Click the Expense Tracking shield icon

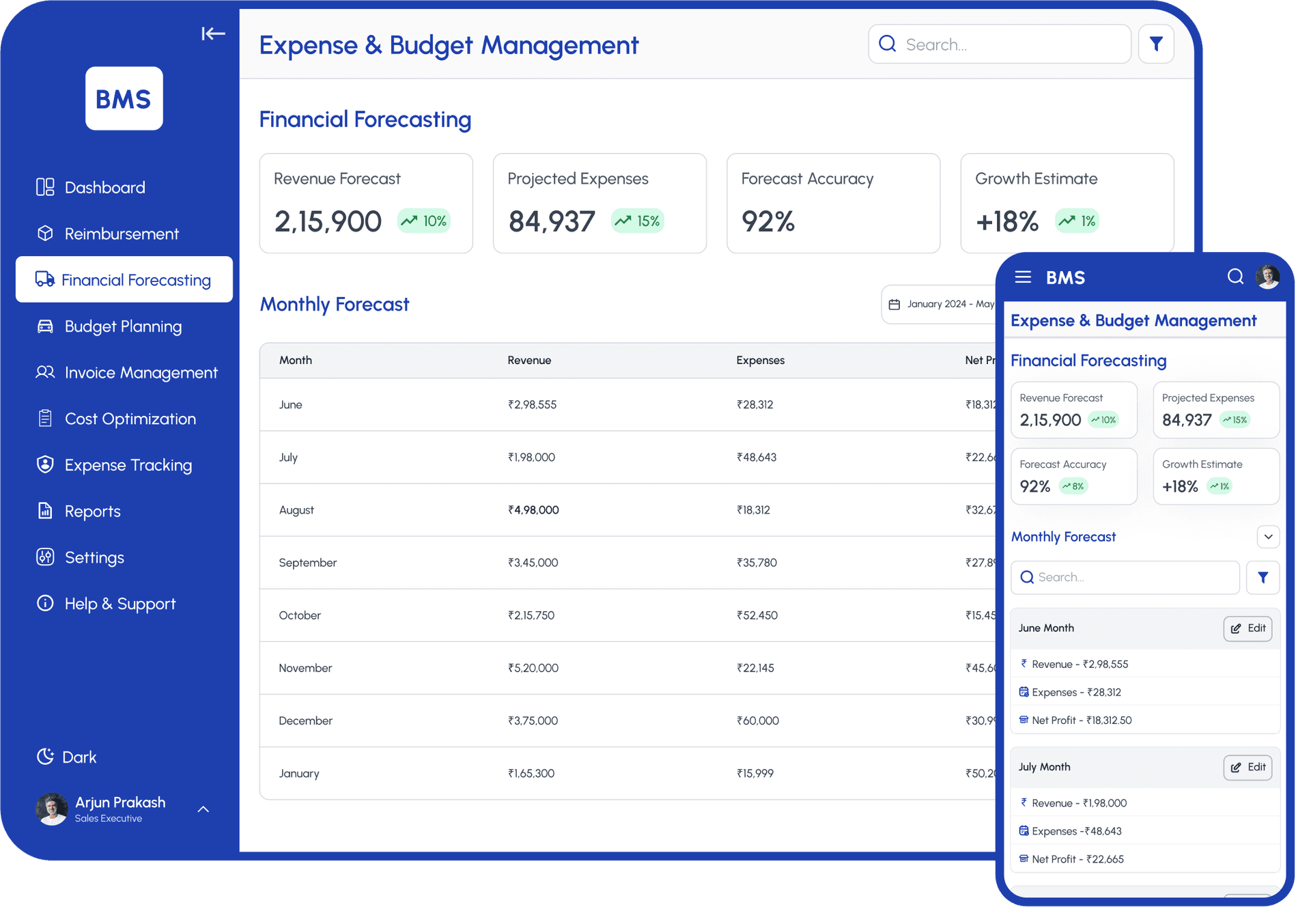click(45, 464)
